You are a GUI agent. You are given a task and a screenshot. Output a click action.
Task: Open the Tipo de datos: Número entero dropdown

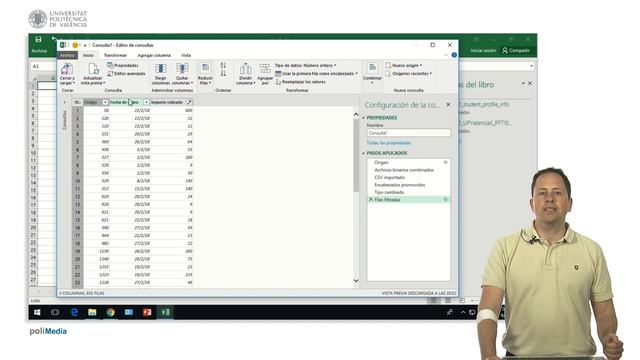[305, 65]
